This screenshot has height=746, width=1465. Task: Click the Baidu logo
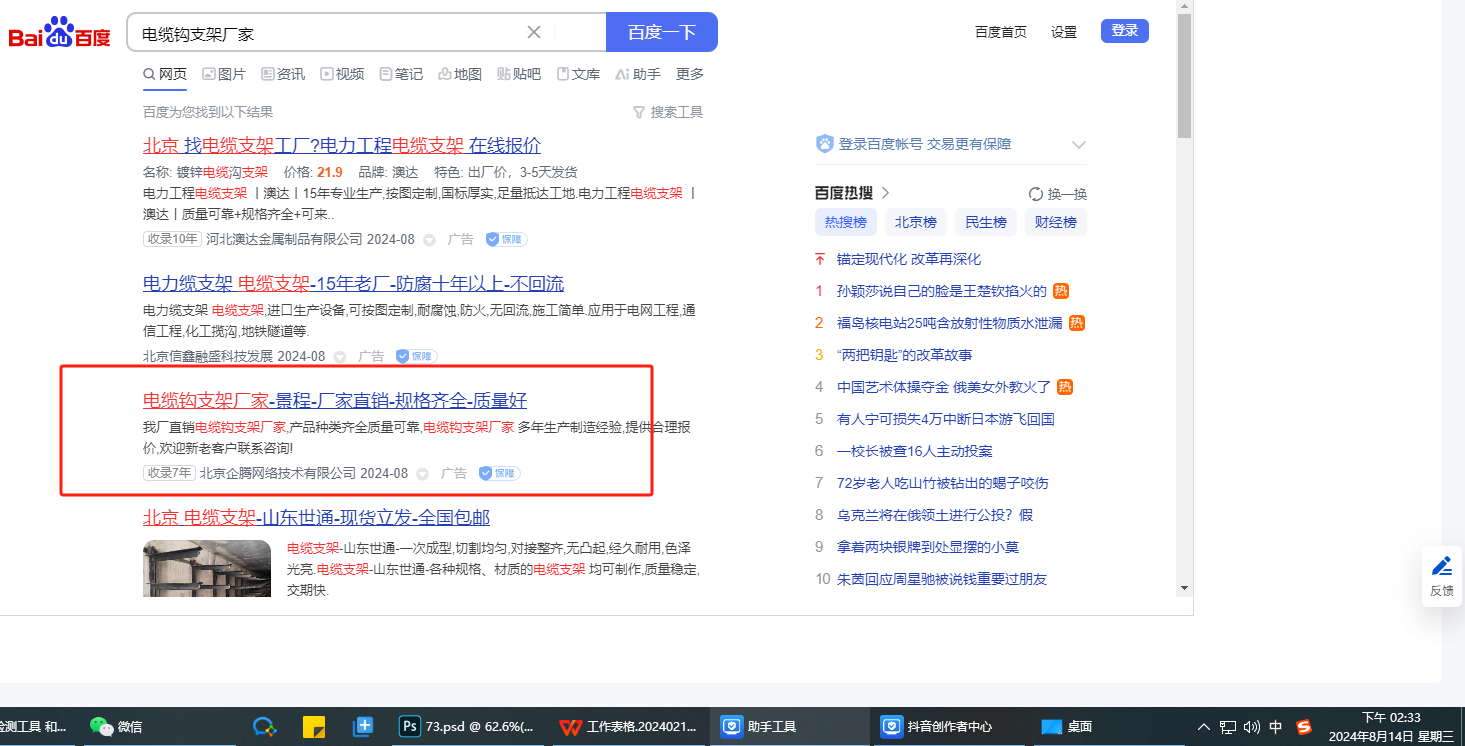pos(60,33)
